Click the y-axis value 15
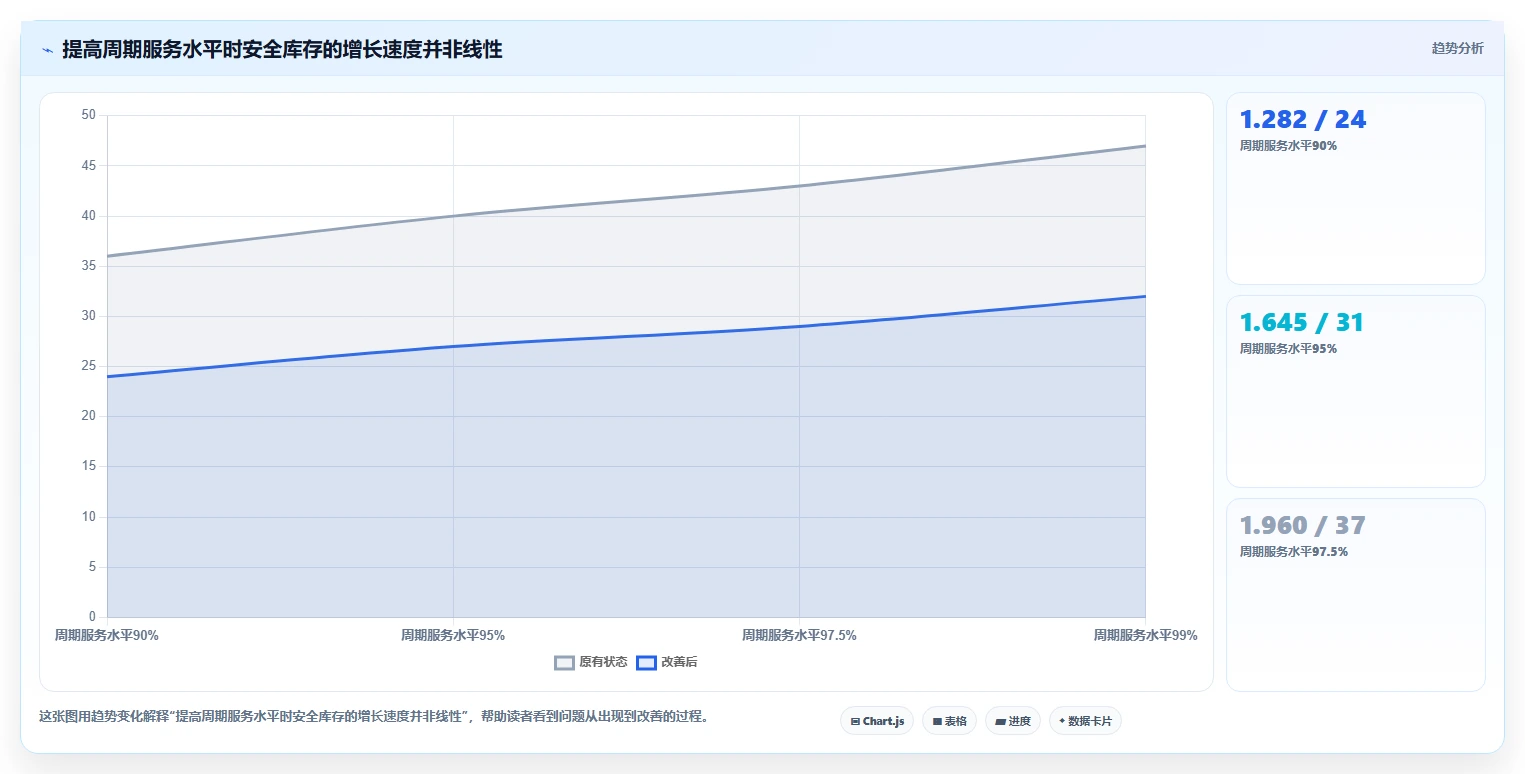Image resolution: width=1525 pixels, height=774 pixels. 88,467
